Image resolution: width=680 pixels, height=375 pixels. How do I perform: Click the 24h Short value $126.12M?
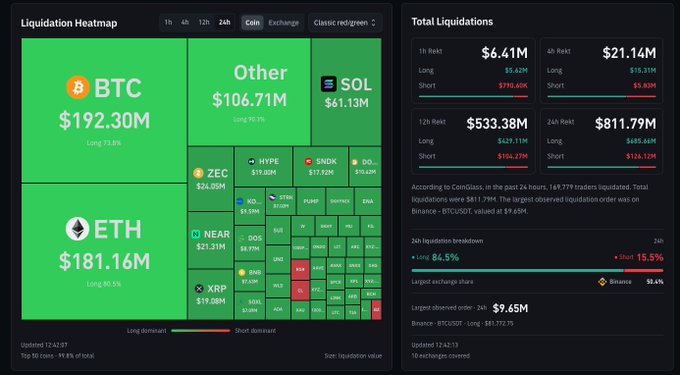click(x=641, y=156)
